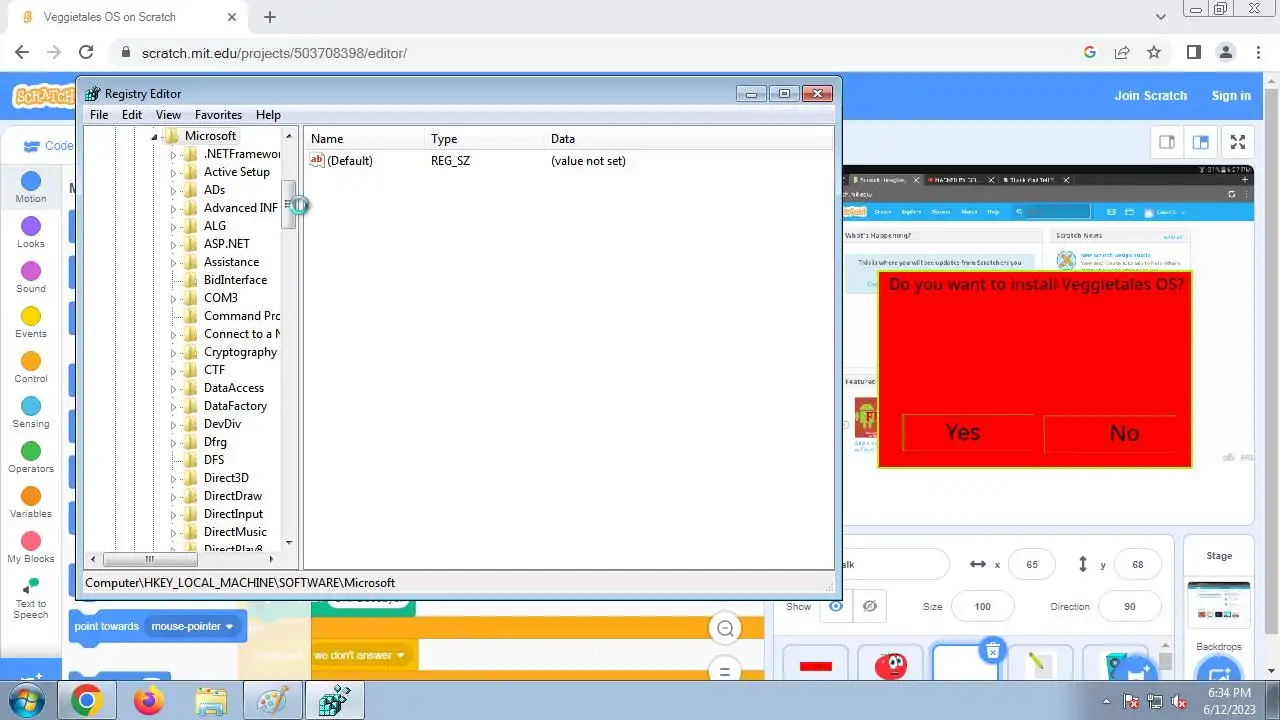1280x720 pixels.
Task: Expand the ASP.NET registry key
Action: pos(173,245)
